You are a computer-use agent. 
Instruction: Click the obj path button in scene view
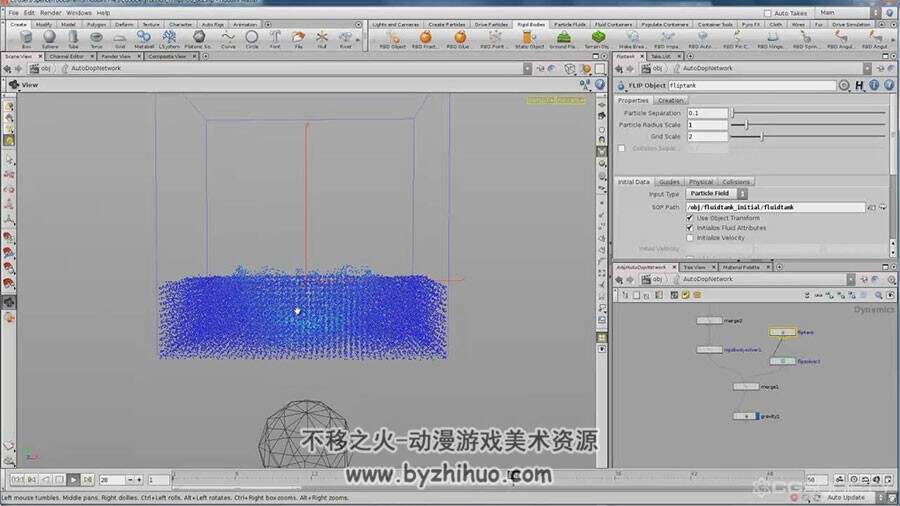(40, 68)
